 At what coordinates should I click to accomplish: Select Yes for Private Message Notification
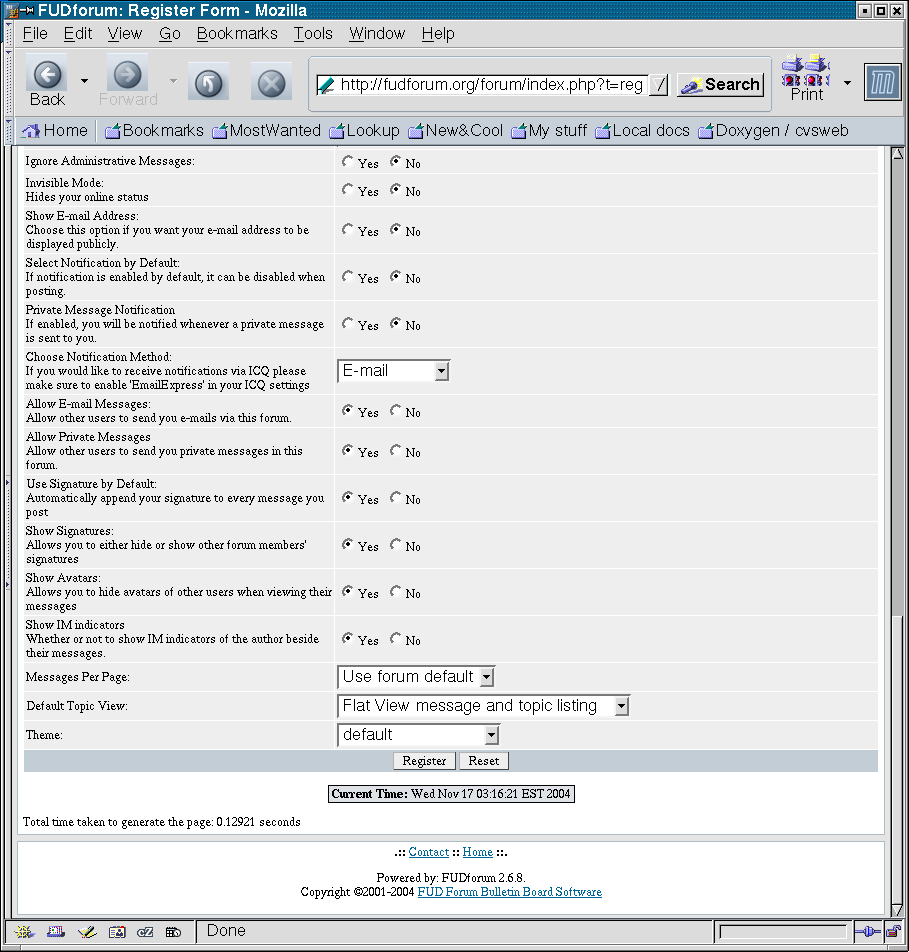(x=347, y=323)
